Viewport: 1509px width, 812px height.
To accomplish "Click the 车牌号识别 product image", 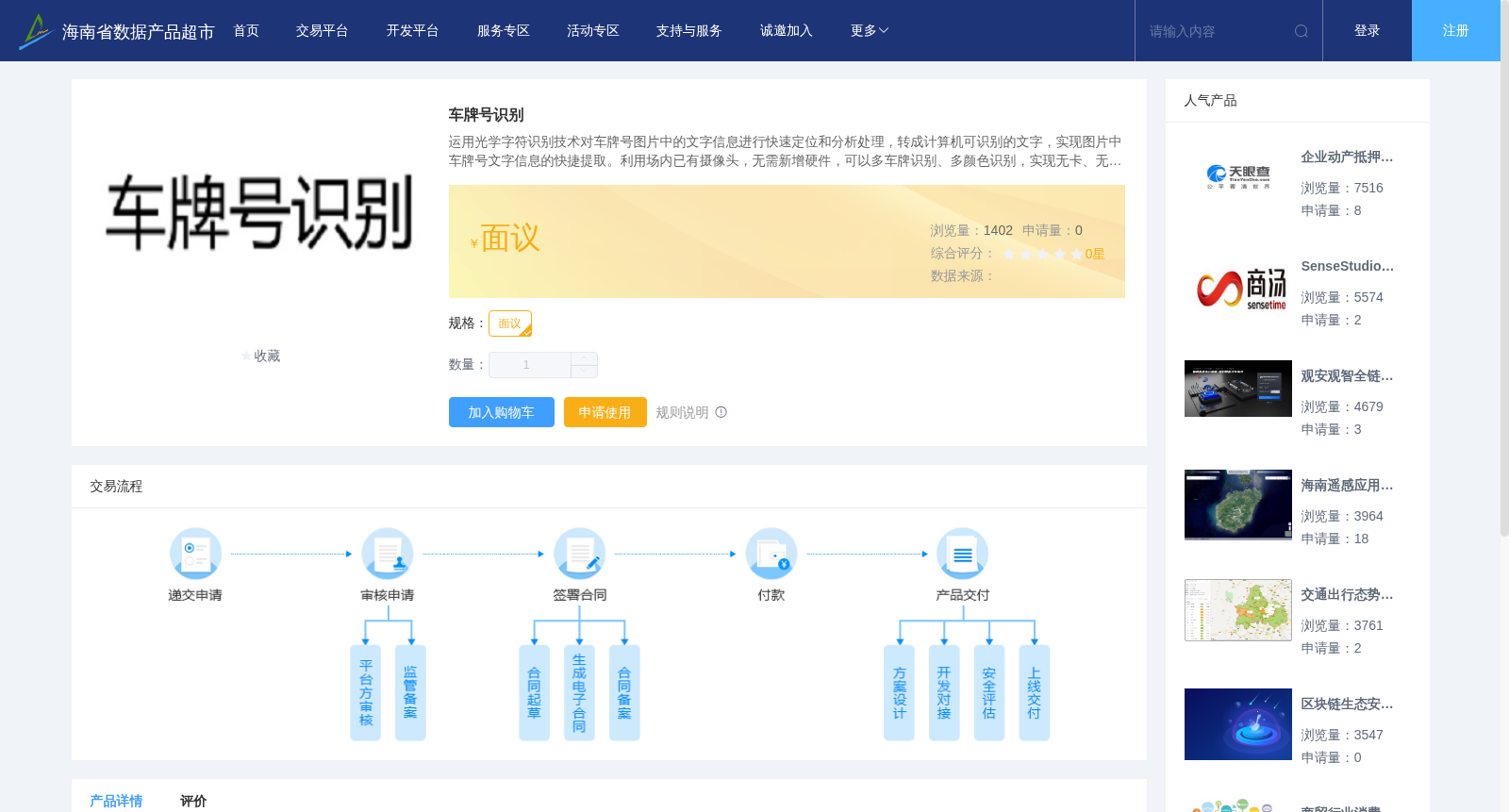I will point(259,212).
